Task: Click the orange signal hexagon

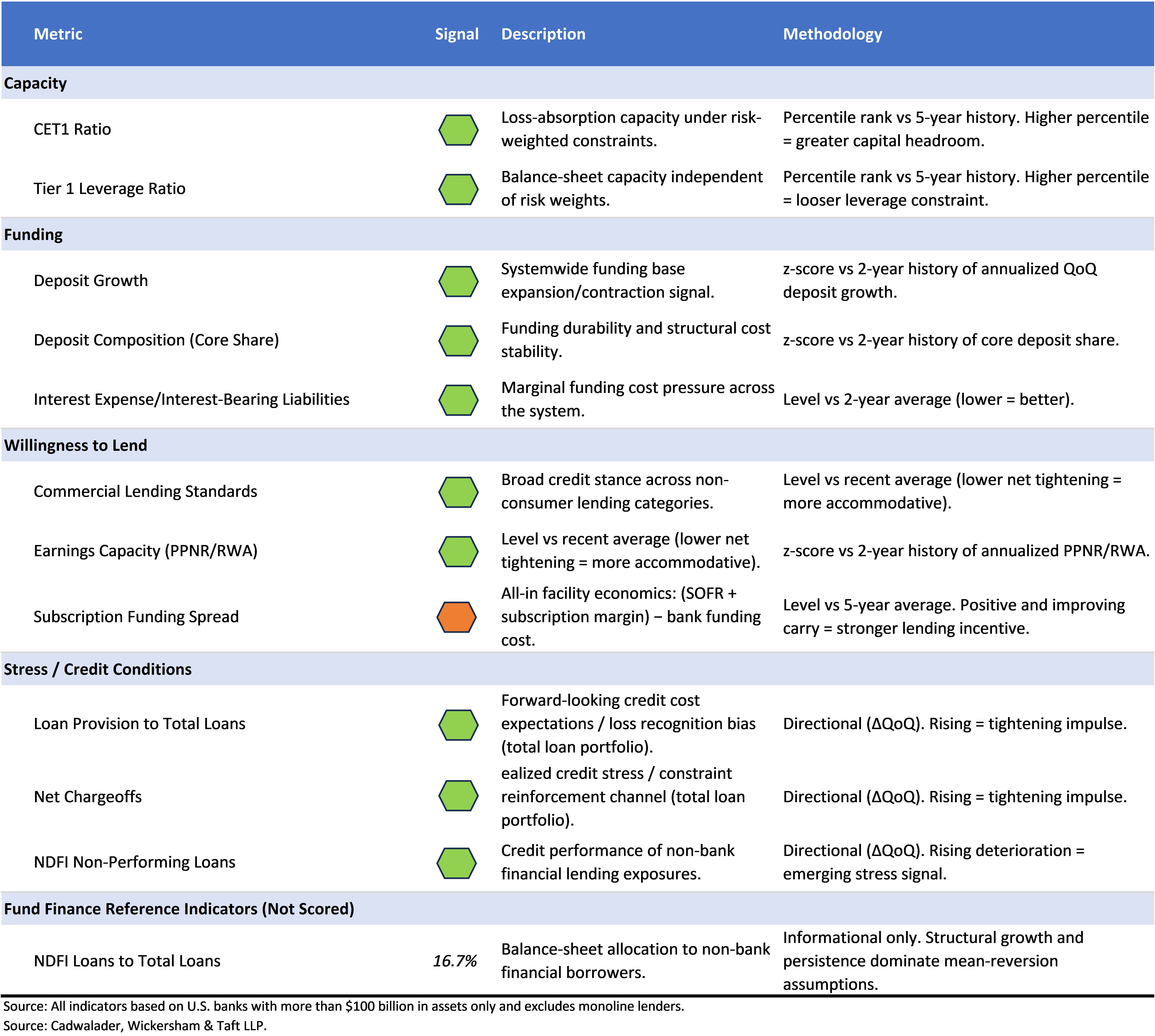Action: (x=457, y=617)
